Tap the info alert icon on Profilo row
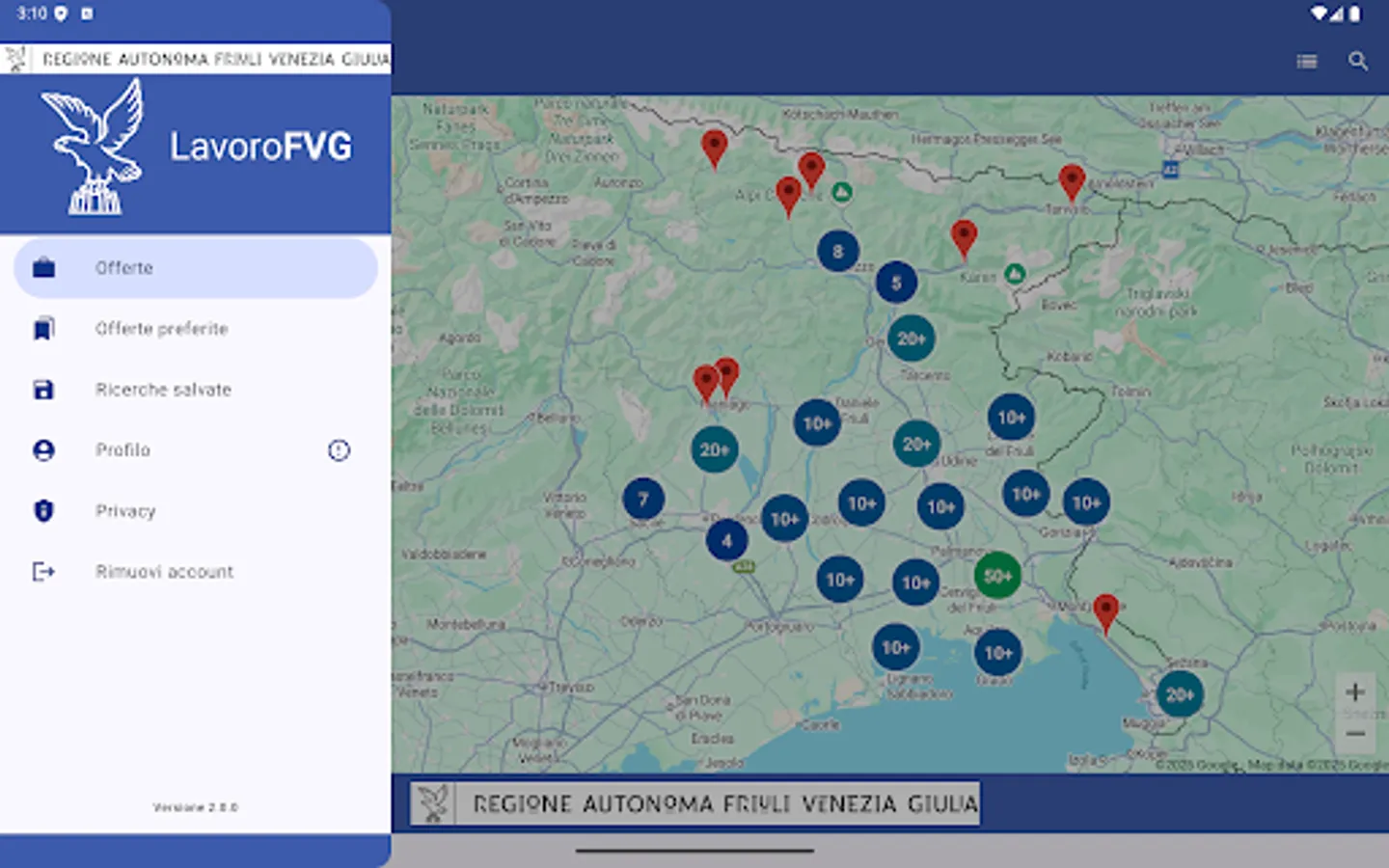Screen dimensions: 1389x868 pos(339,450)
